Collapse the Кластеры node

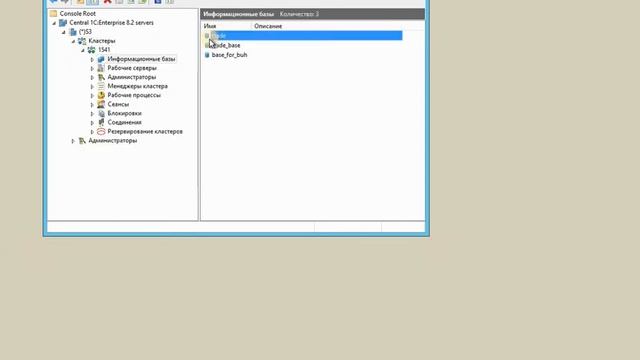[x=73, y=41]
